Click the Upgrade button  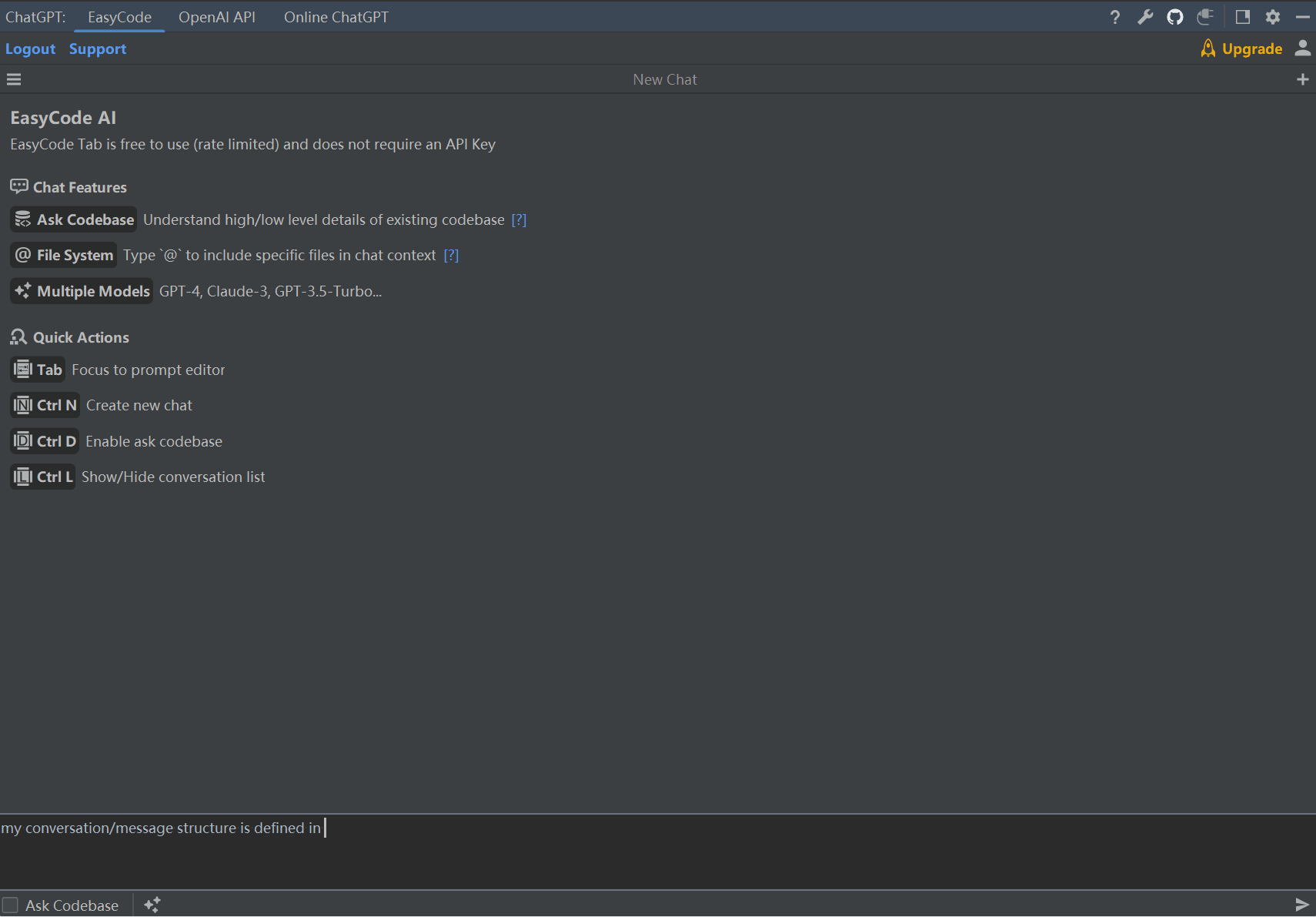coord(1241,49)
